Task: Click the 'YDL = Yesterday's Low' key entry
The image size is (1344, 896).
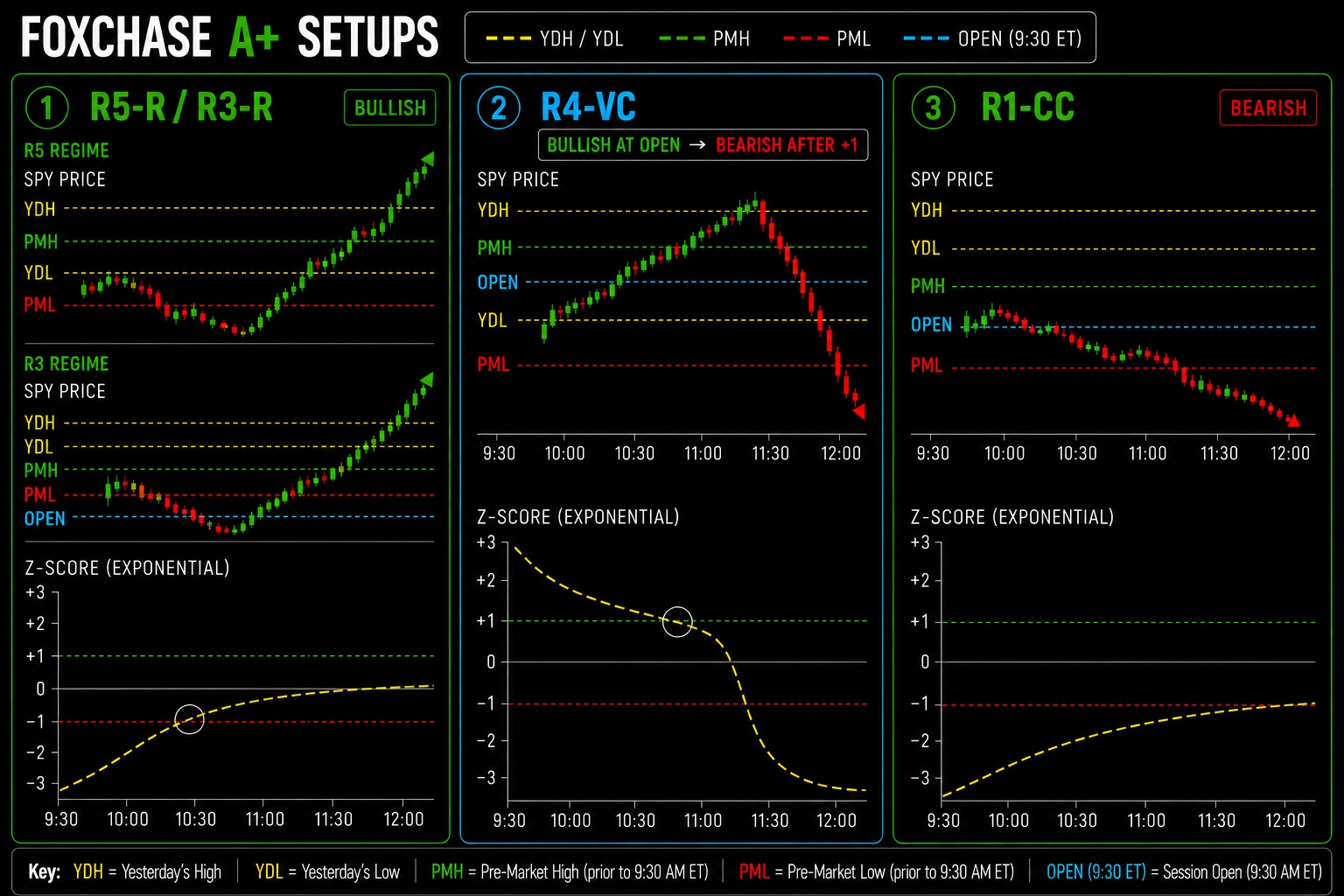Action: tap(327, 871)
